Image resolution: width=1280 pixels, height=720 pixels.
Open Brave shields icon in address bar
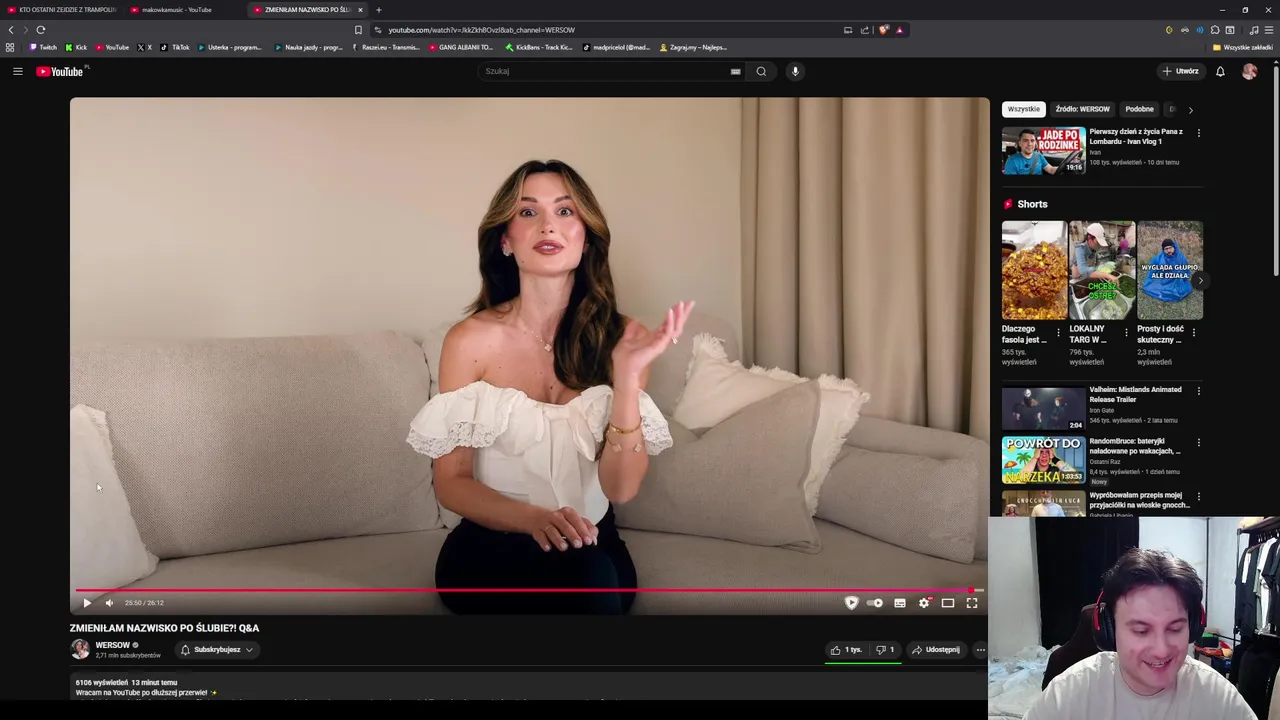tap(883, 30)
